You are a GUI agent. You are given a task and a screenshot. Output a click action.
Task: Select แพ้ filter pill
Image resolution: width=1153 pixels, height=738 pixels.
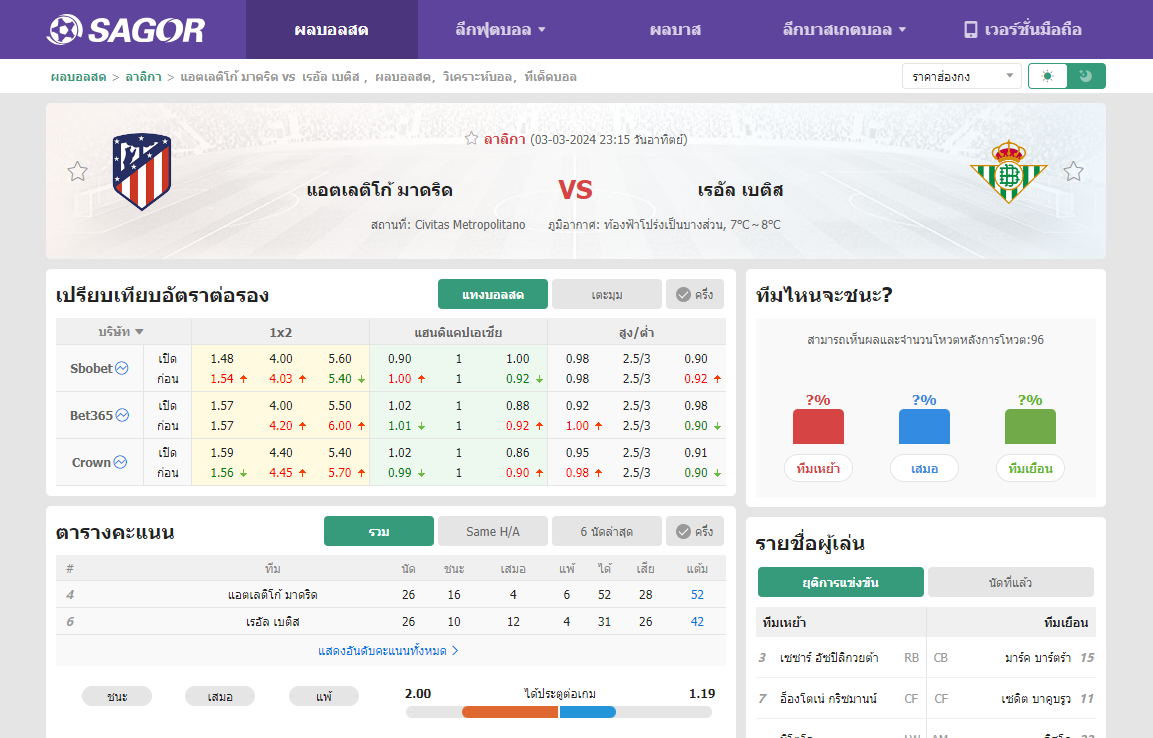324,696
